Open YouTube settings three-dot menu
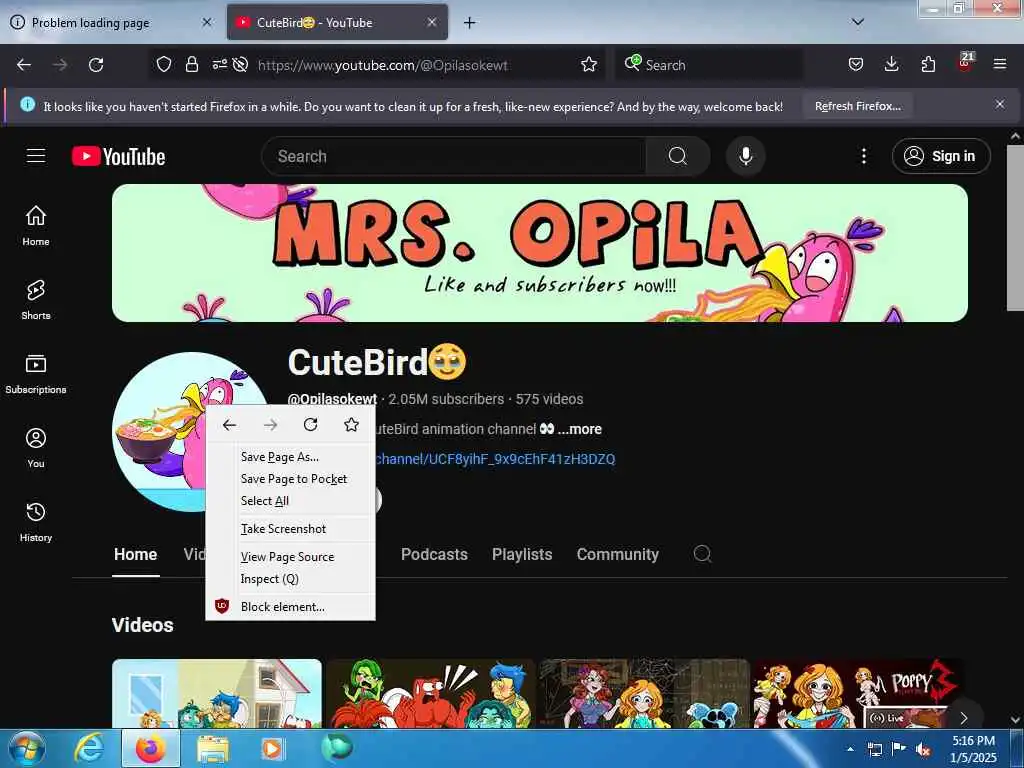1024x768 pixels. (x=863, y=156)
